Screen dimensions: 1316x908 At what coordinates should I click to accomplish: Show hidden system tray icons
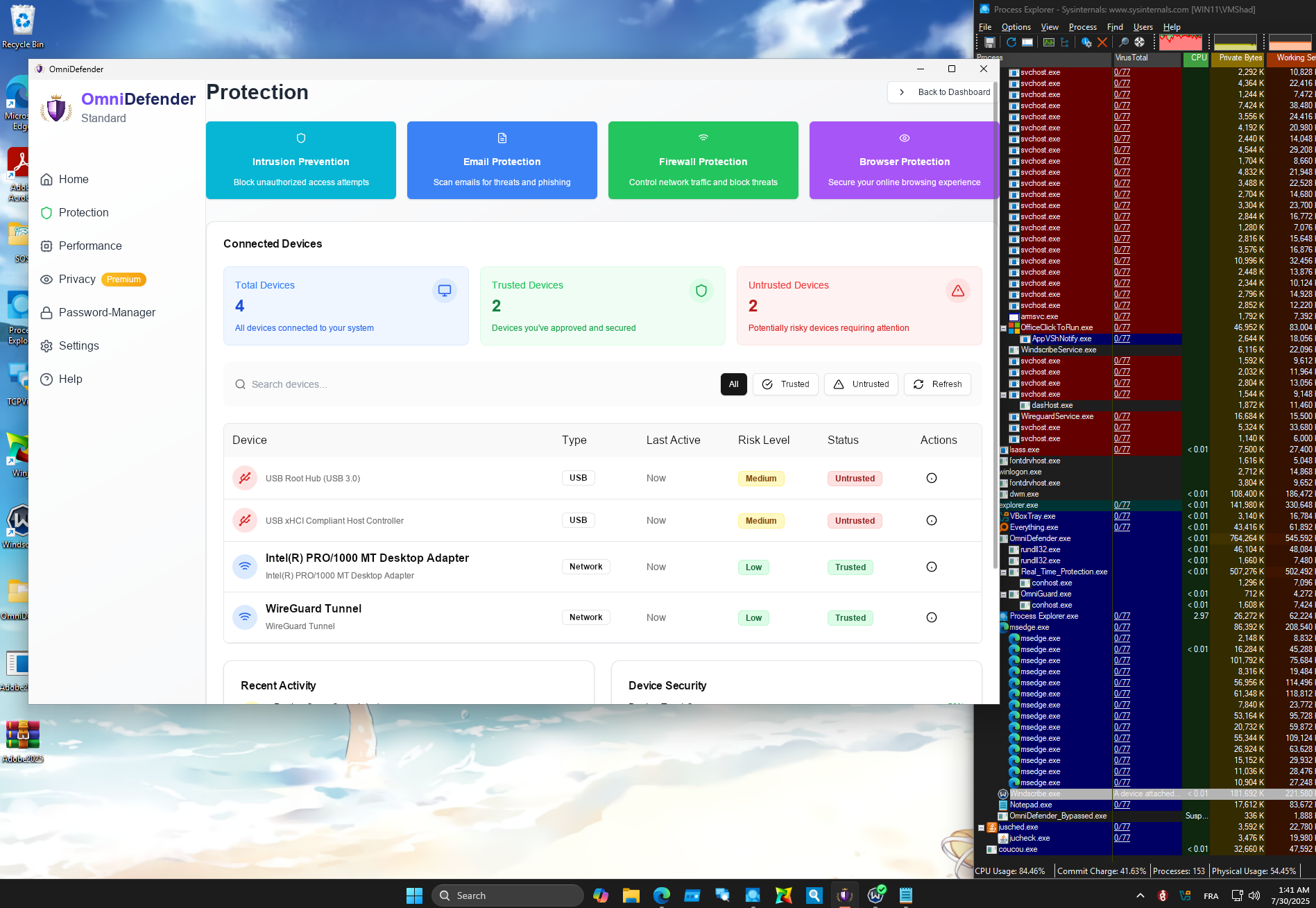(1140, 896)
